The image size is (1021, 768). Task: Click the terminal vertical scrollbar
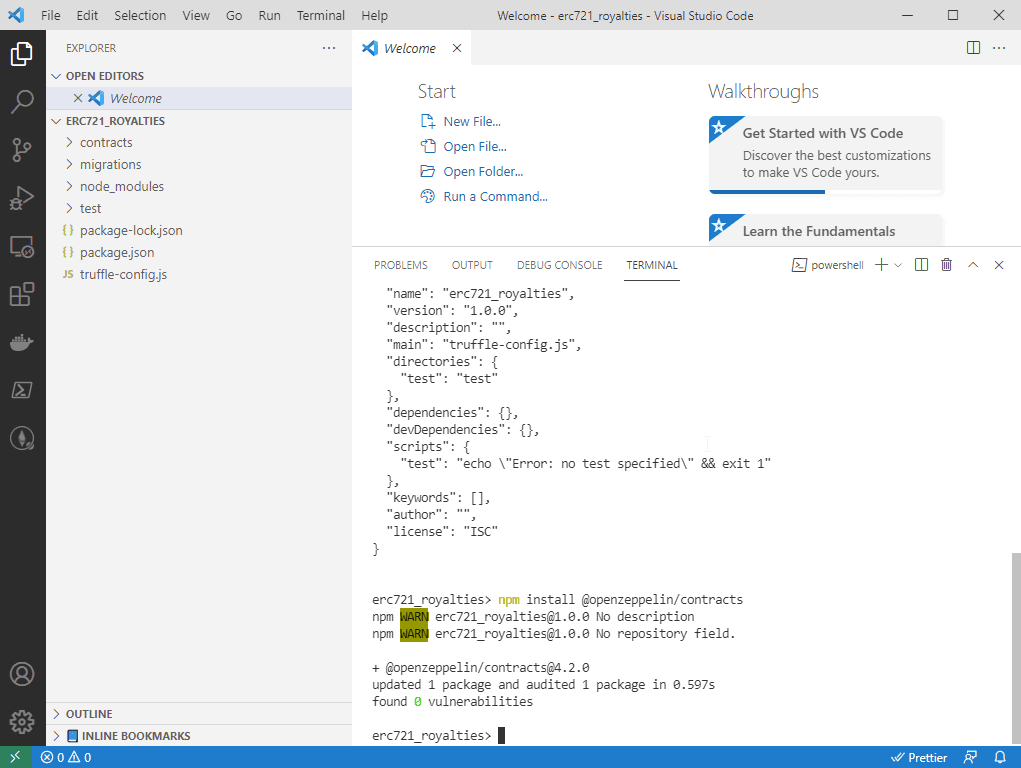1016,646
